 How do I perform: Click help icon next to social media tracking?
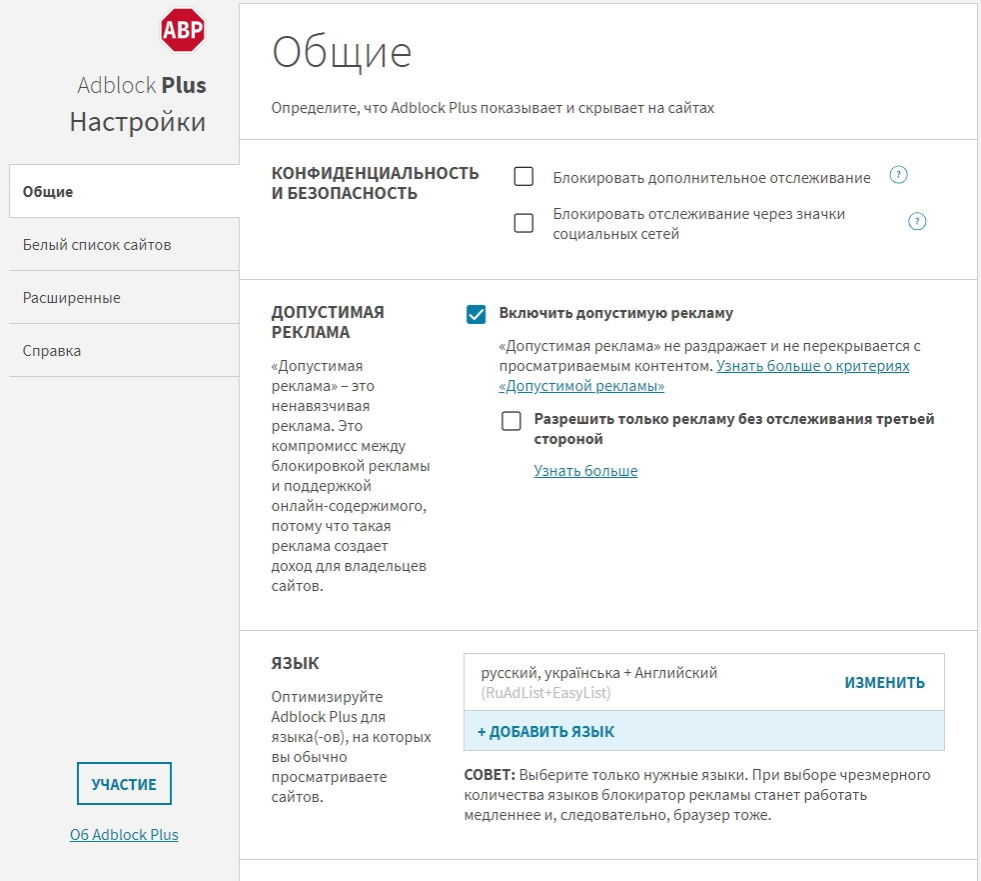tap(917, 222)
